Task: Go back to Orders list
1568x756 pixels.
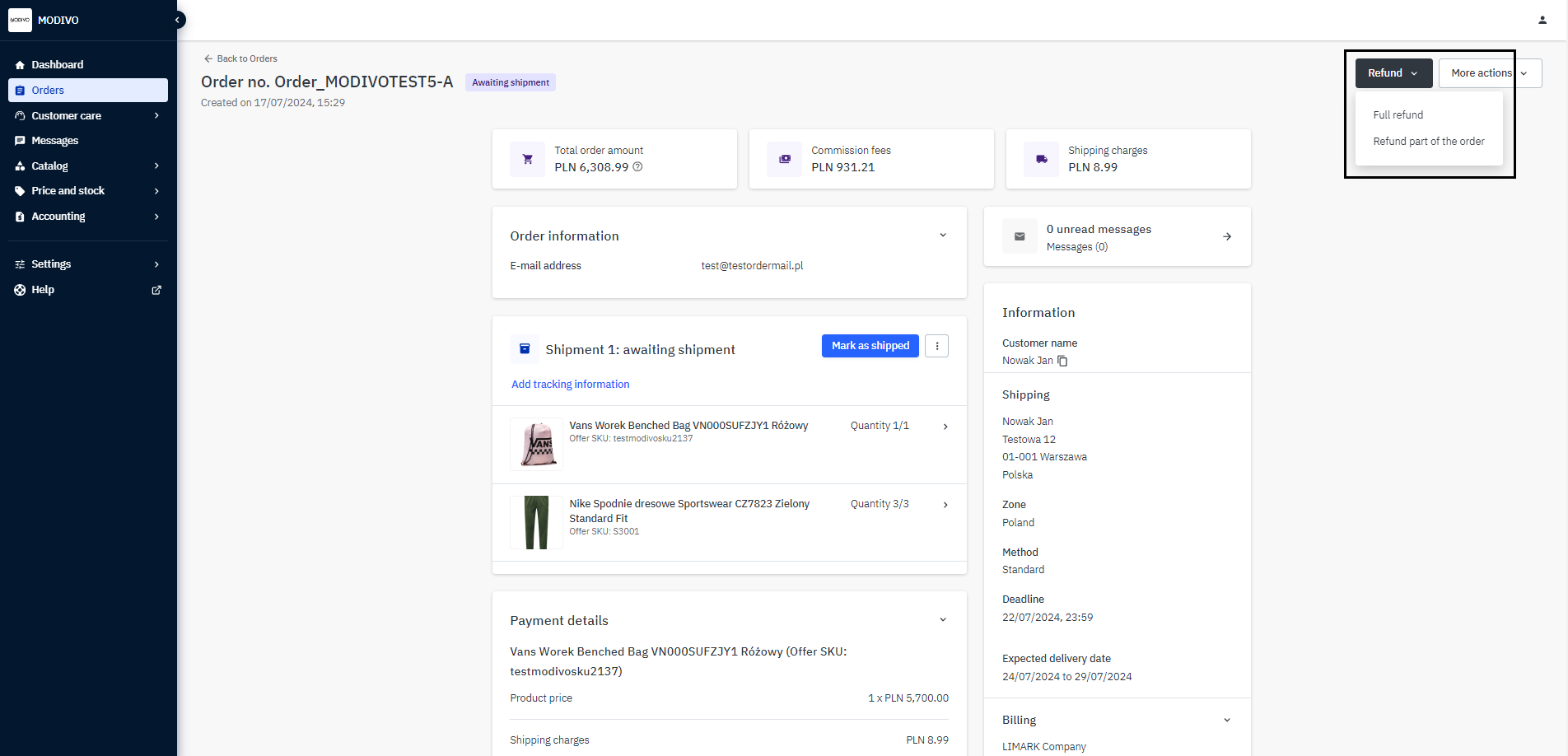Action: tap(240, 58)
